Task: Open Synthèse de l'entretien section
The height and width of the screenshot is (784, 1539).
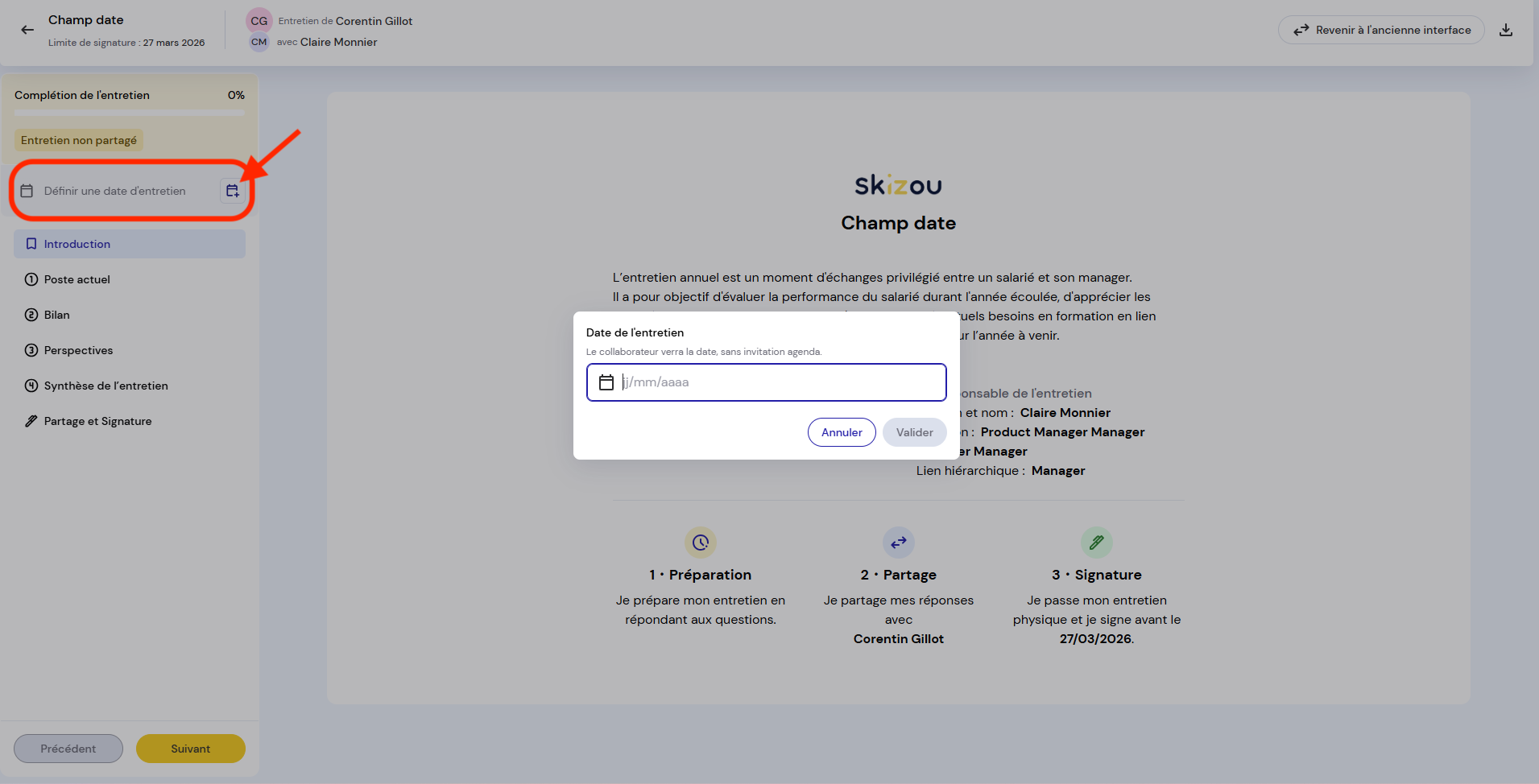Action: (x=105, y=386)
